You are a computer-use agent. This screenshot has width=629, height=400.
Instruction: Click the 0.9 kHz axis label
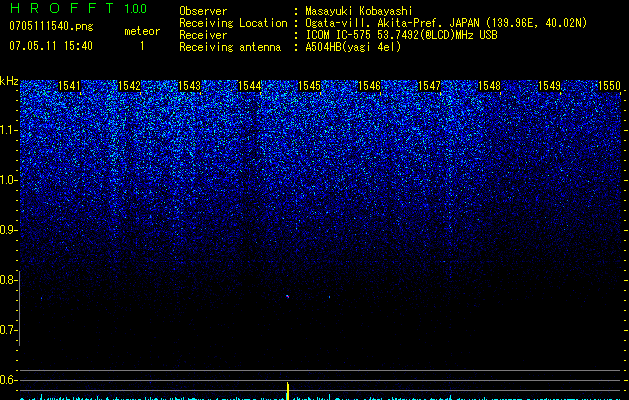point(8,230)
